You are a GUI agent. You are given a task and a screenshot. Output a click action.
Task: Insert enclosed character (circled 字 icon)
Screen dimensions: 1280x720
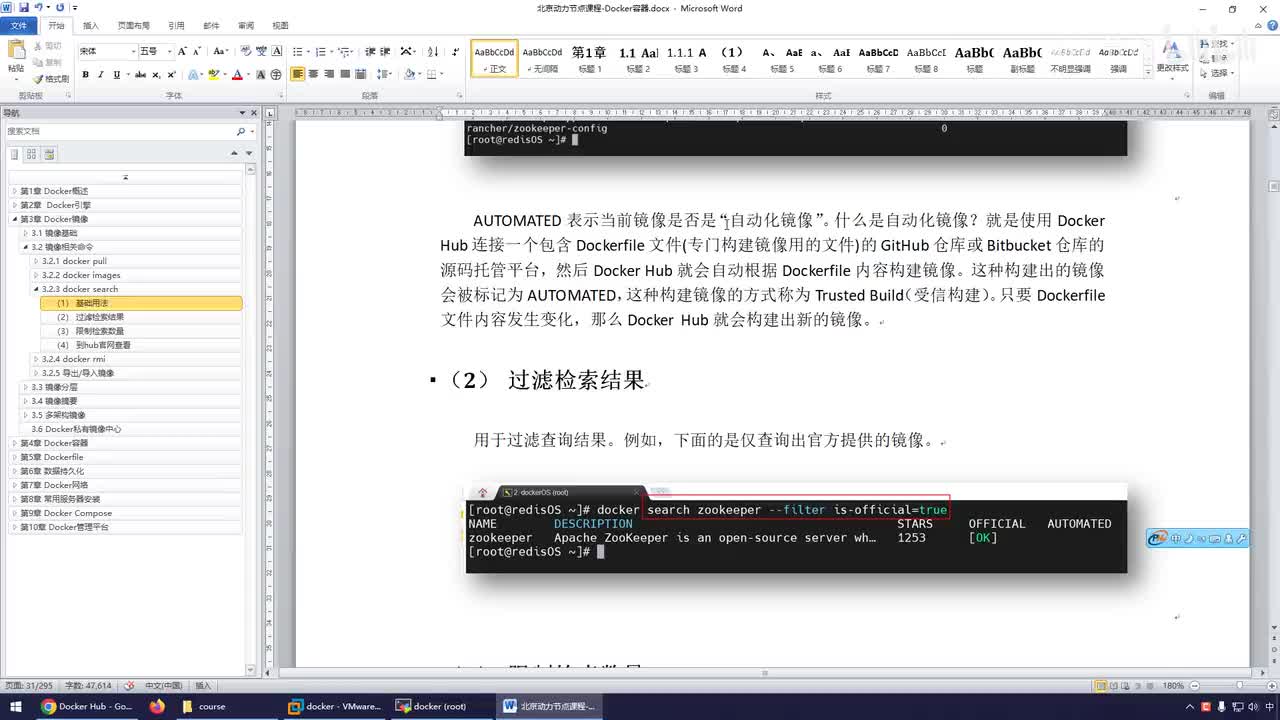pos(276,75)
